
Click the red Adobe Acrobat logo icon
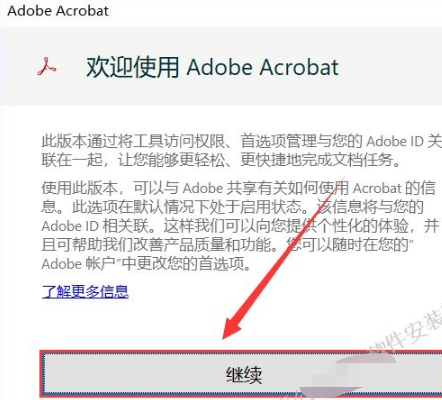[47, 66]
